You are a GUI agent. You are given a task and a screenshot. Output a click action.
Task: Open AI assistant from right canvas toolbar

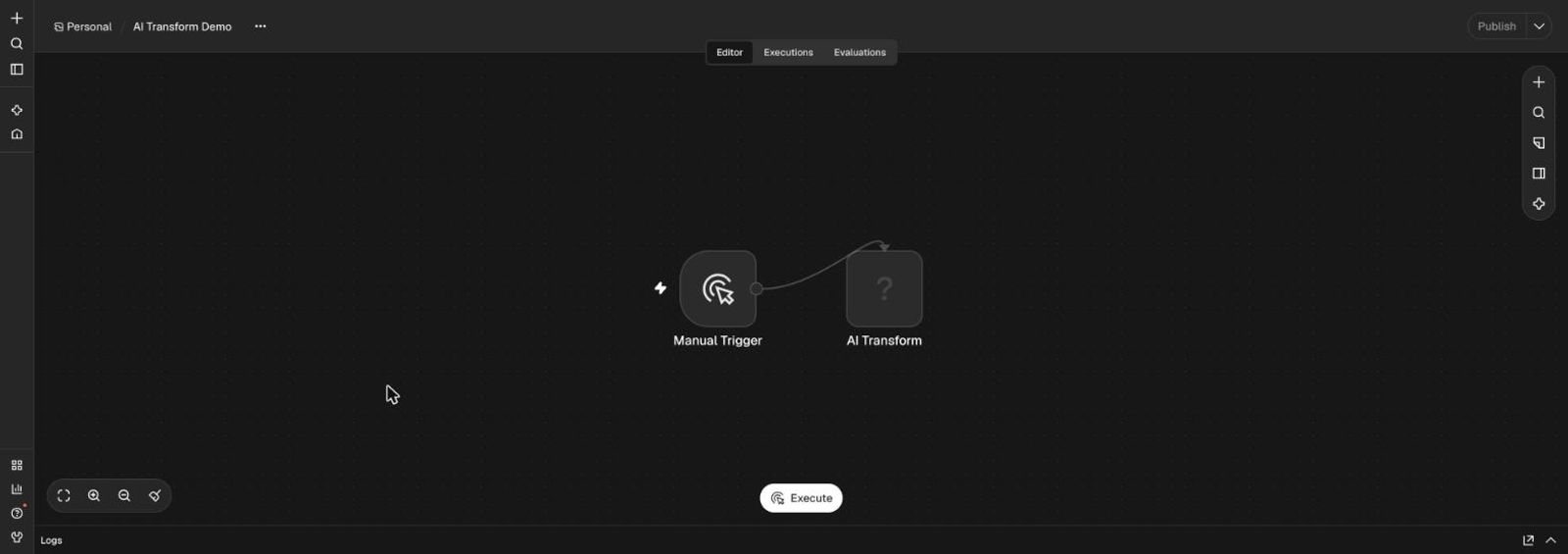click(x=1539, y=204)
